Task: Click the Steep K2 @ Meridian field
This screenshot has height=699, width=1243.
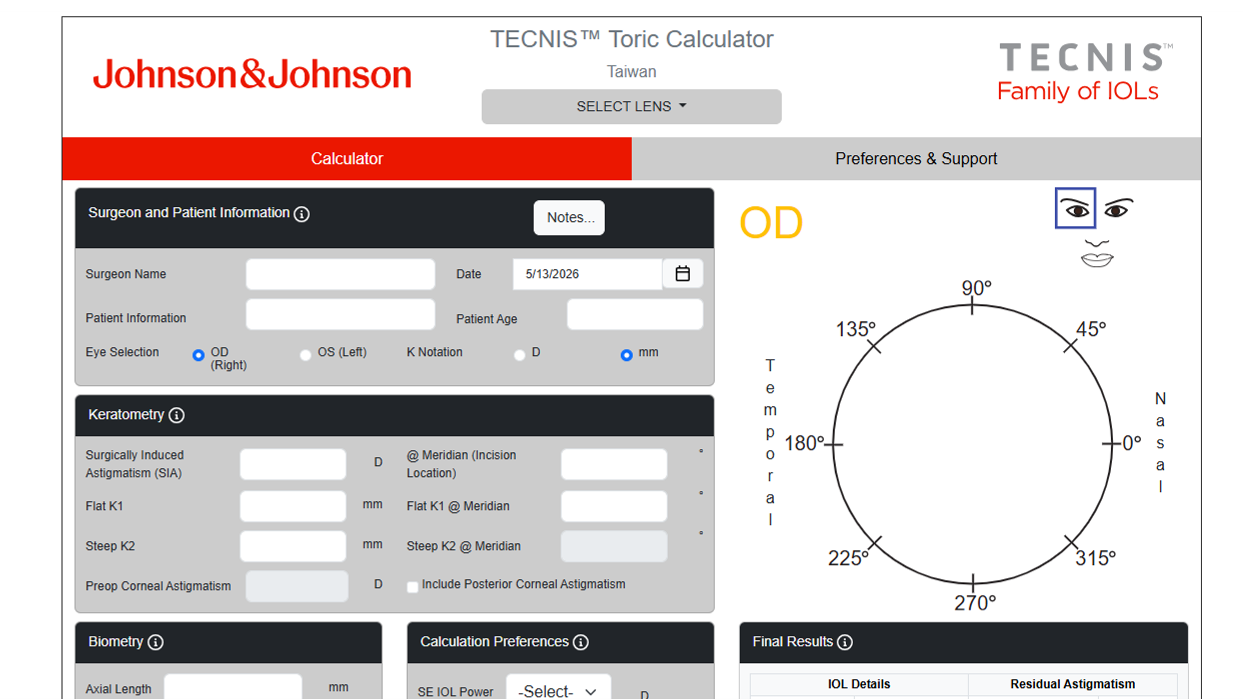Action: (x=614, y=546)
